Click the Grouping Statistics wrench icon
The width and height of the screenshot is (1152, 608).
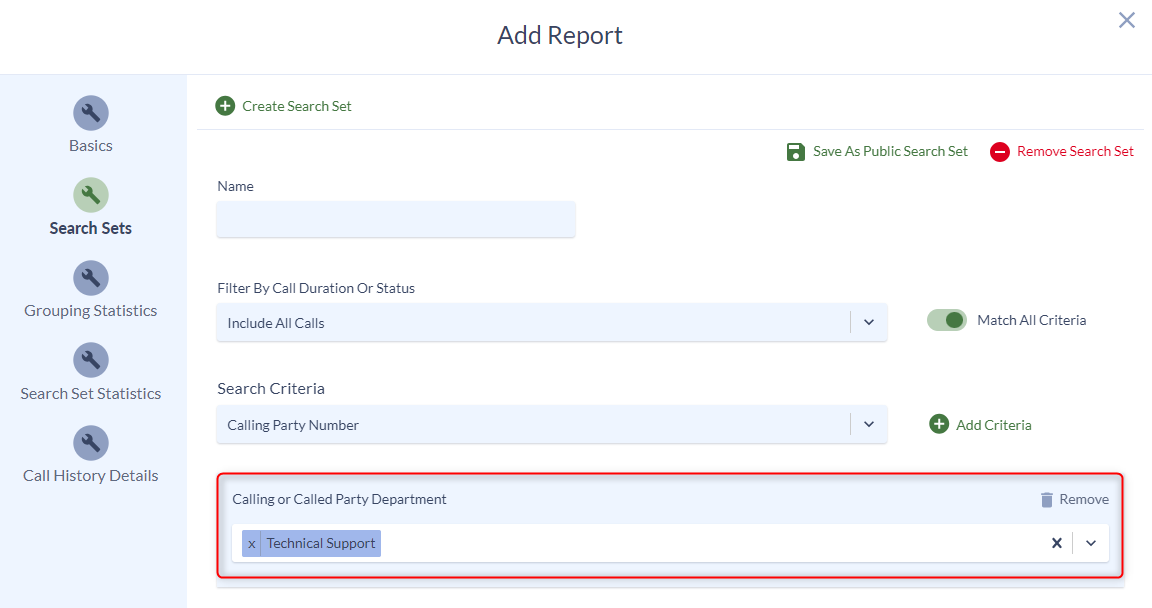pos(90,278)
